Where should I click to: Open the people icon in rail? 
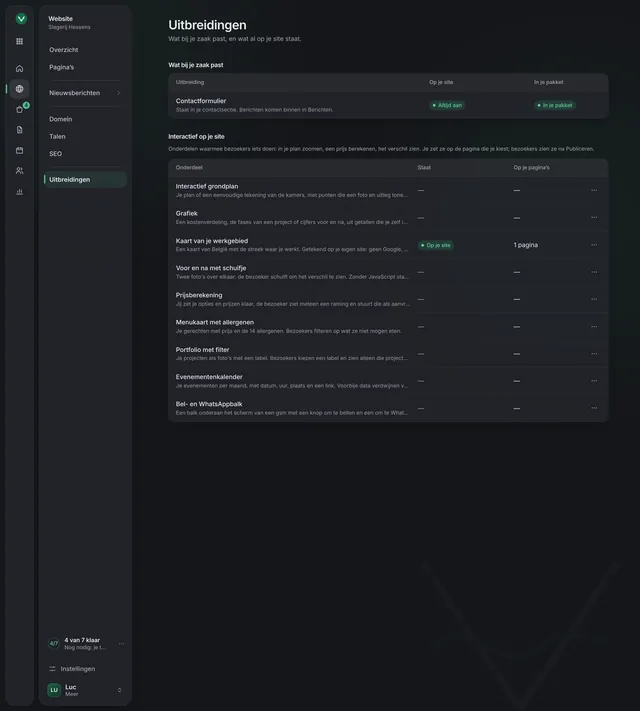(20, 171)
